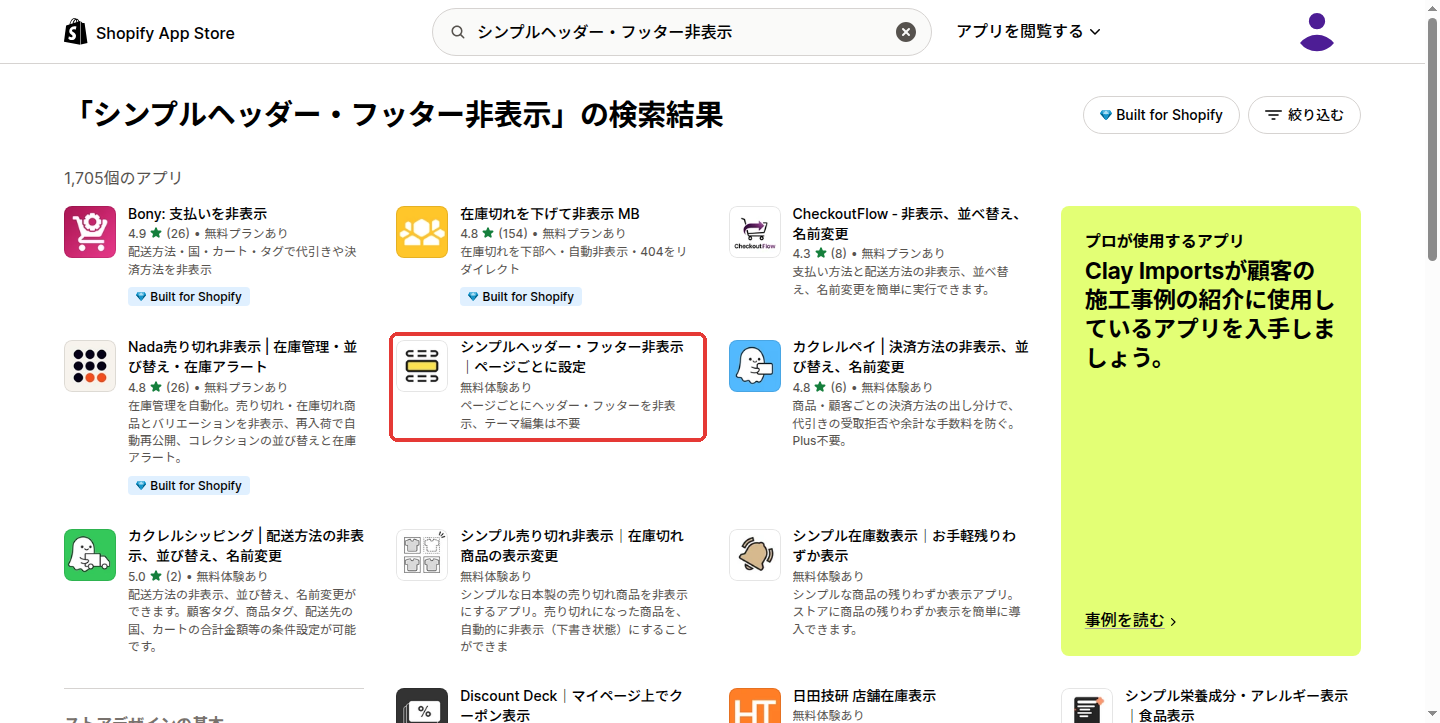Screen dimensions: 1440x723
Task: Open the シンプル在庫数表示 bell app icon
Action: (x=755, y=555)
